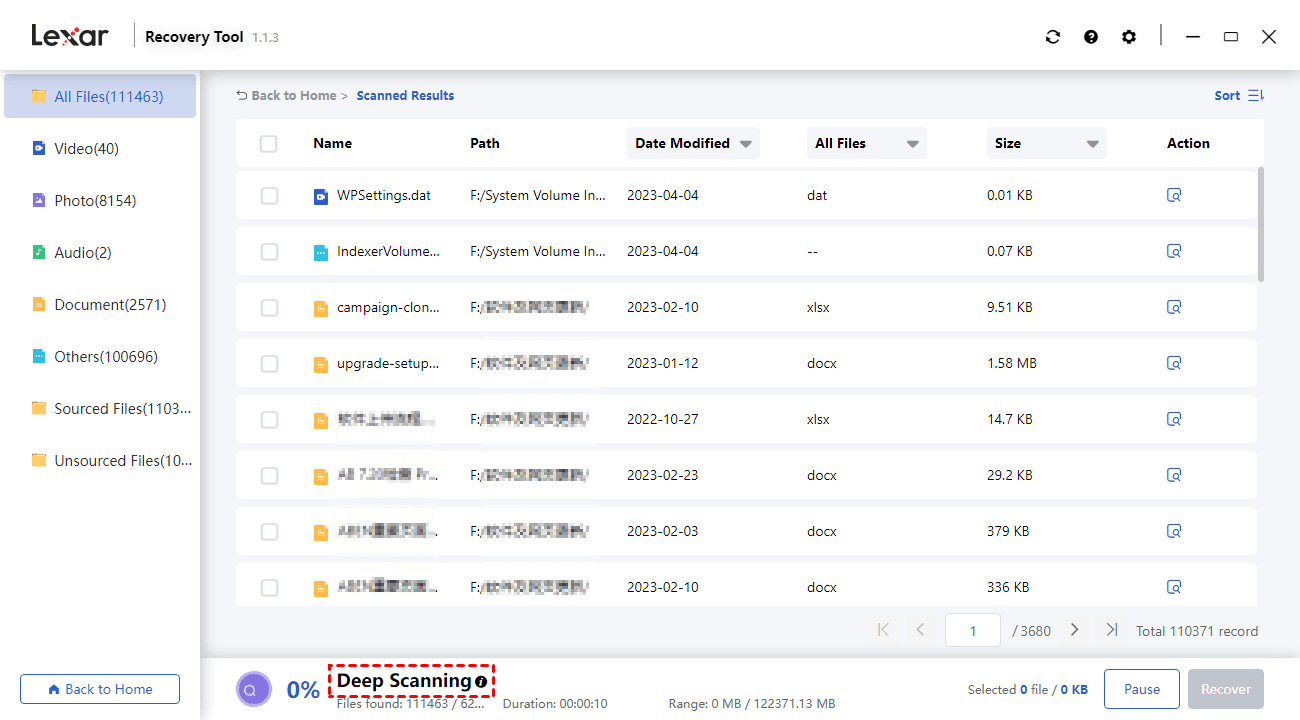Click the file icon beside IndexerVolume
Viewport: 1300px width, 720px height.
click(320, 253)
